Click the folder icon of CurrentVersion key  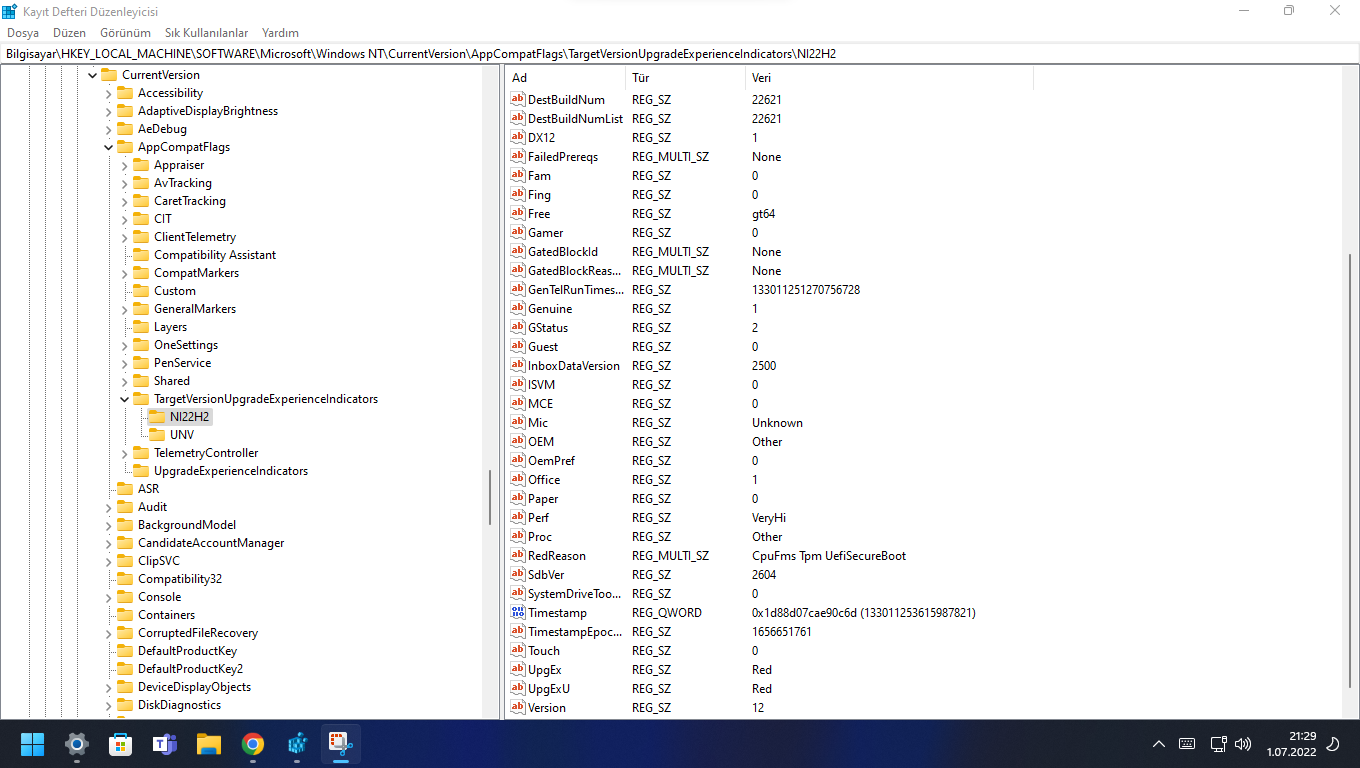(109, 75)
